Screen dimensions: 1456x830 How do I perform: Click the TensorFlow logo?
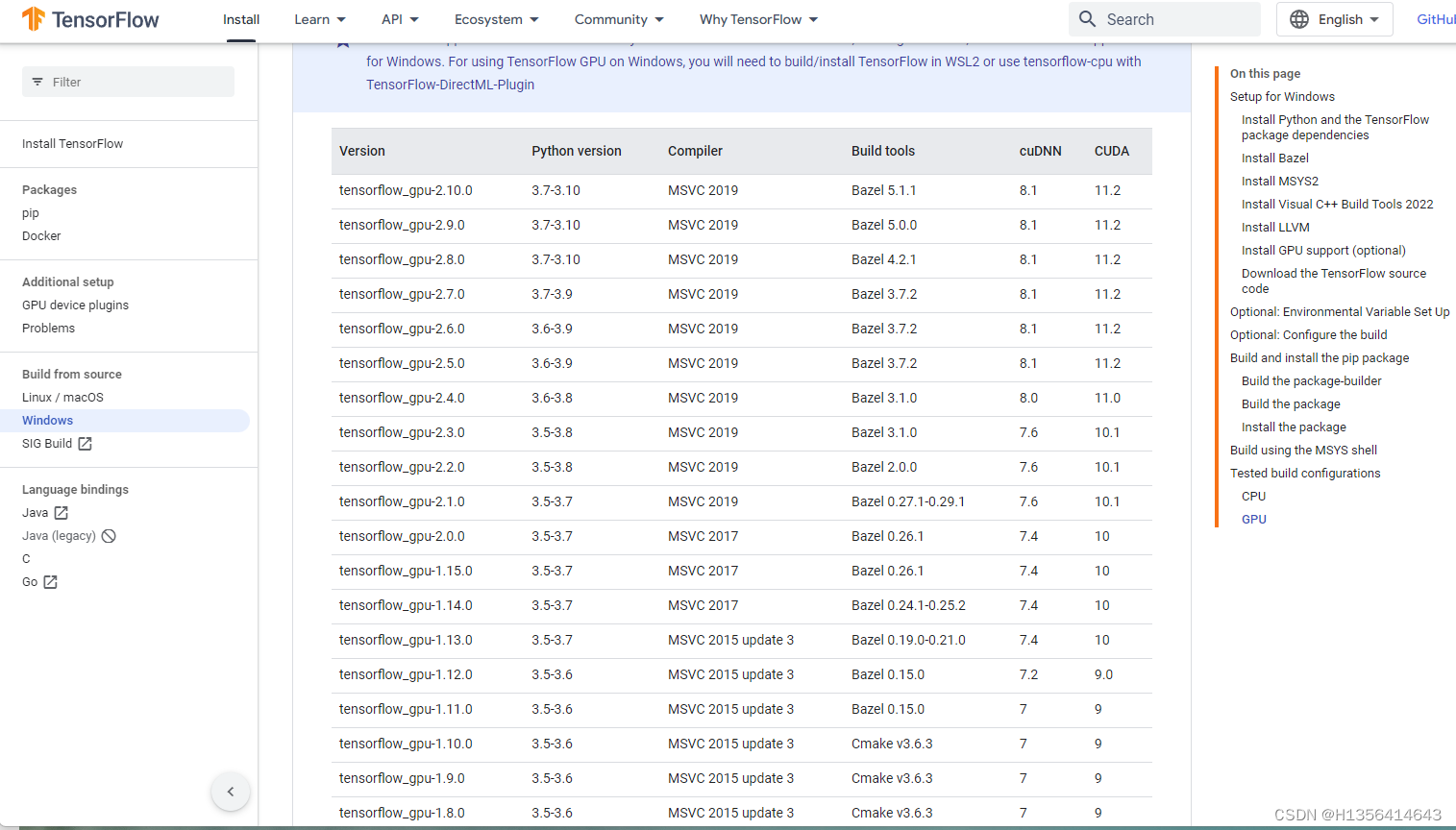pyautogui.click(x=90, y=19)
